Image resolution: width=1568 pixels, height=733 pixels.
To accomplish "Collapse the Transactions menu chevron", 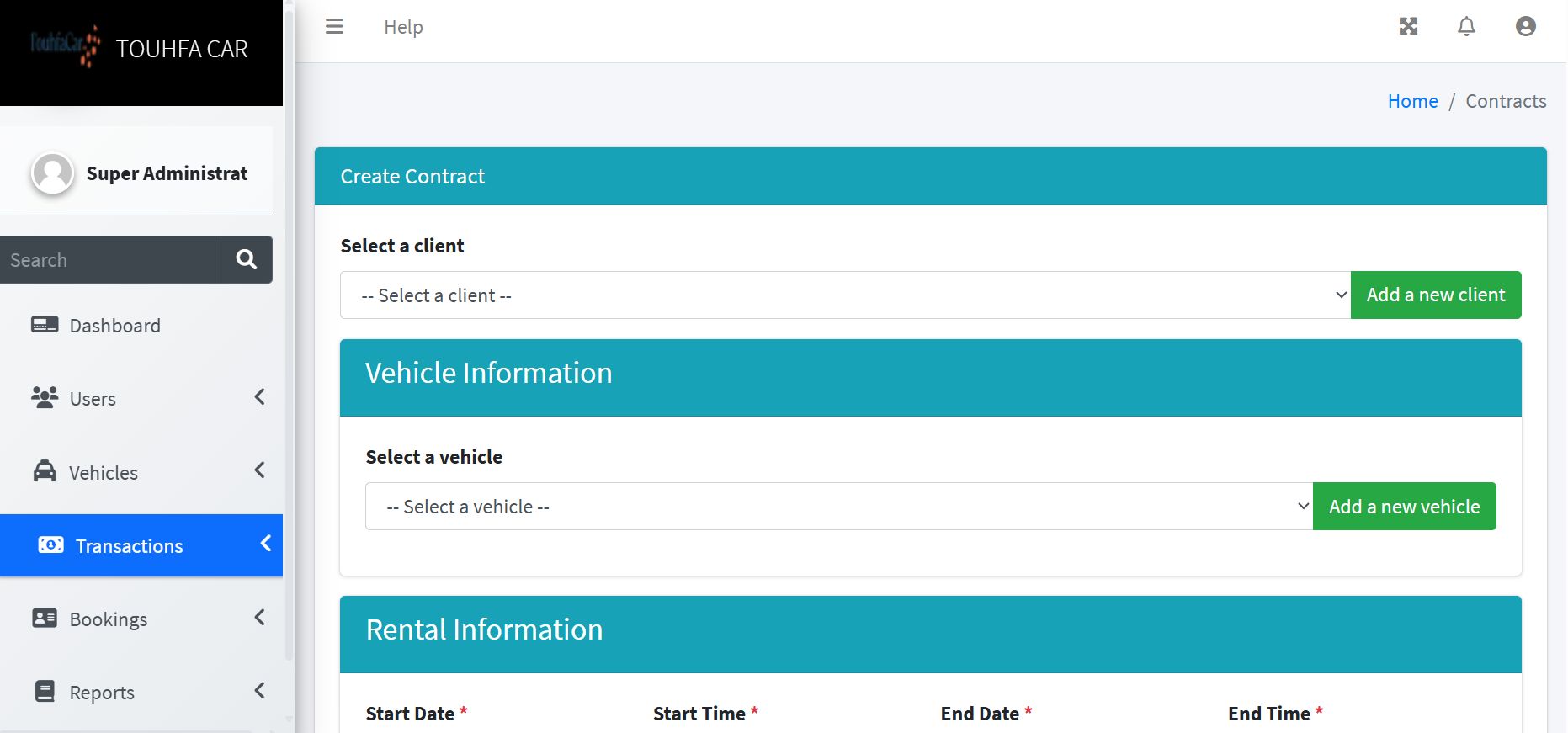I will coord(266,544).
